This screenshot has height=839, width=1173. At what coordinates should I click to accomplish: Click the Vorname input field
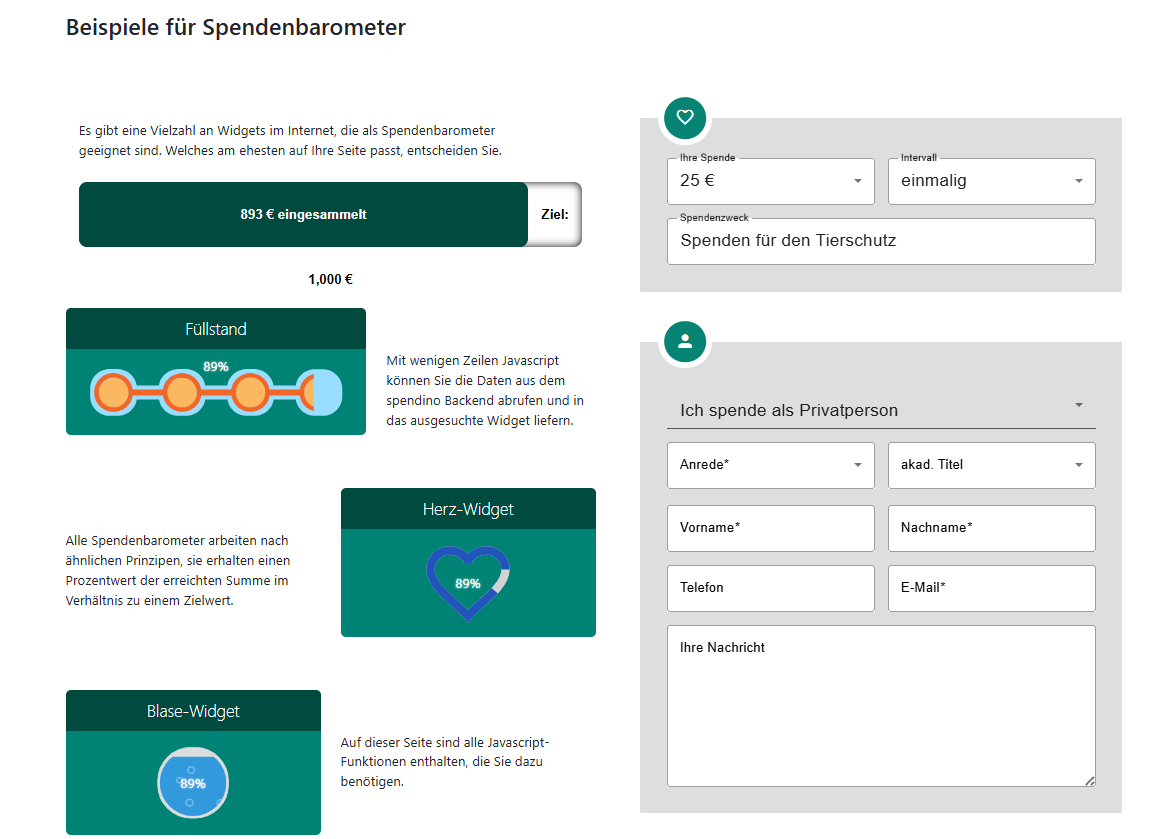[770, 528]
